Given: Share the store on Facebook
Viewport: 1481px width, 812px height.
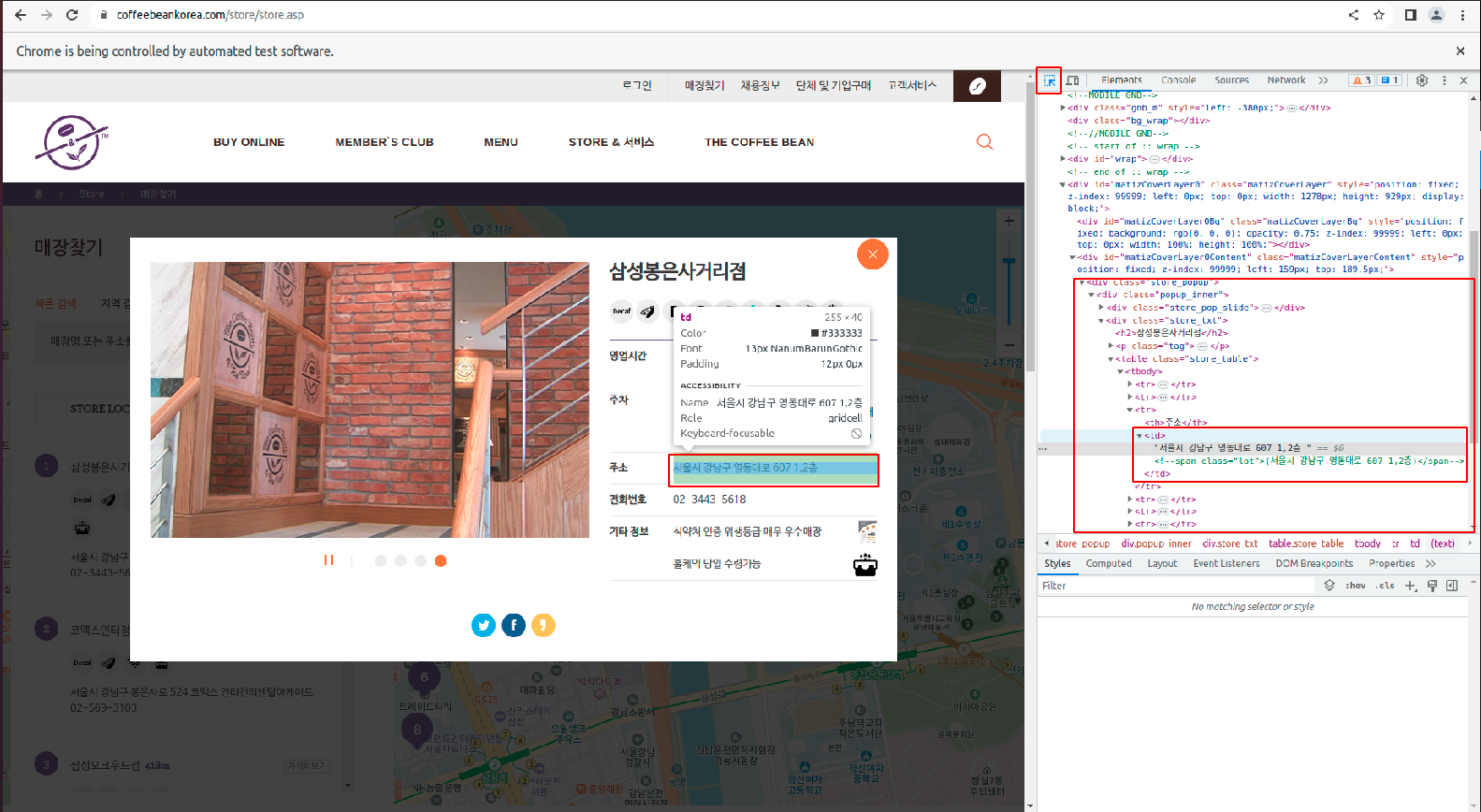Looking at the screenshot, I should pos(514,625).
